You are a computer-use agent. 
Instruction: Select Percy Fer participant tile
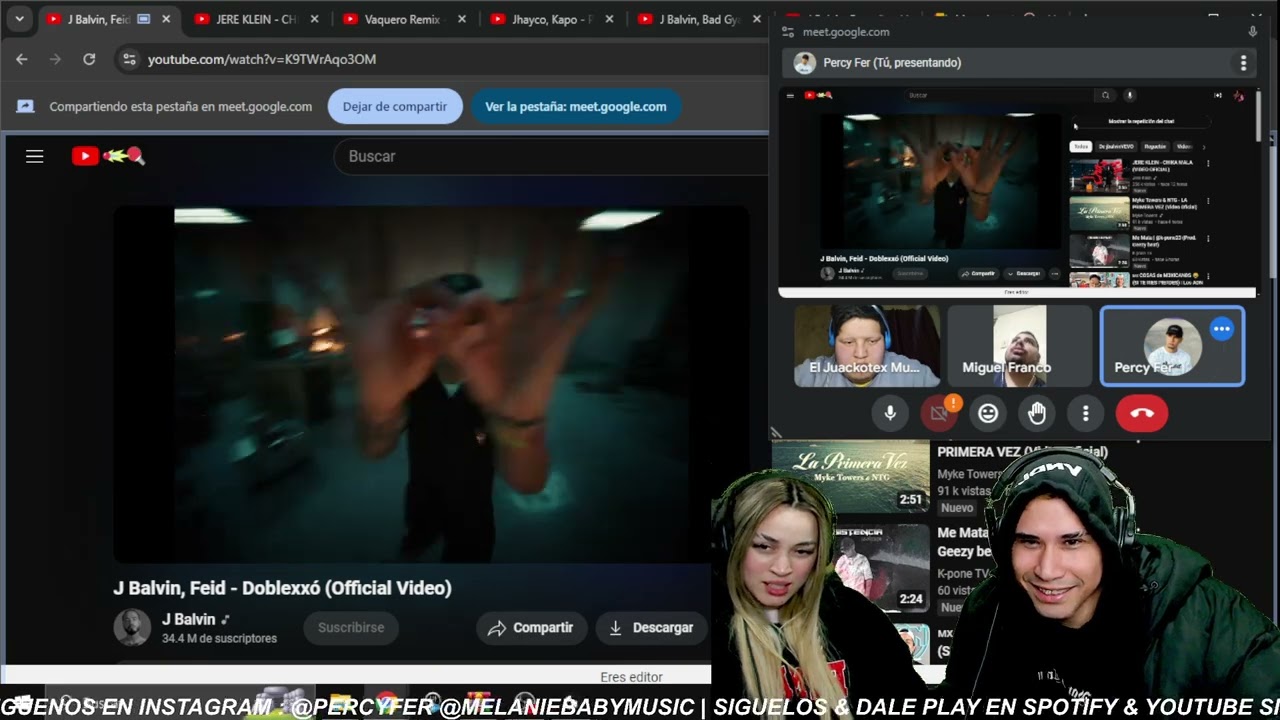(1172, 346)
